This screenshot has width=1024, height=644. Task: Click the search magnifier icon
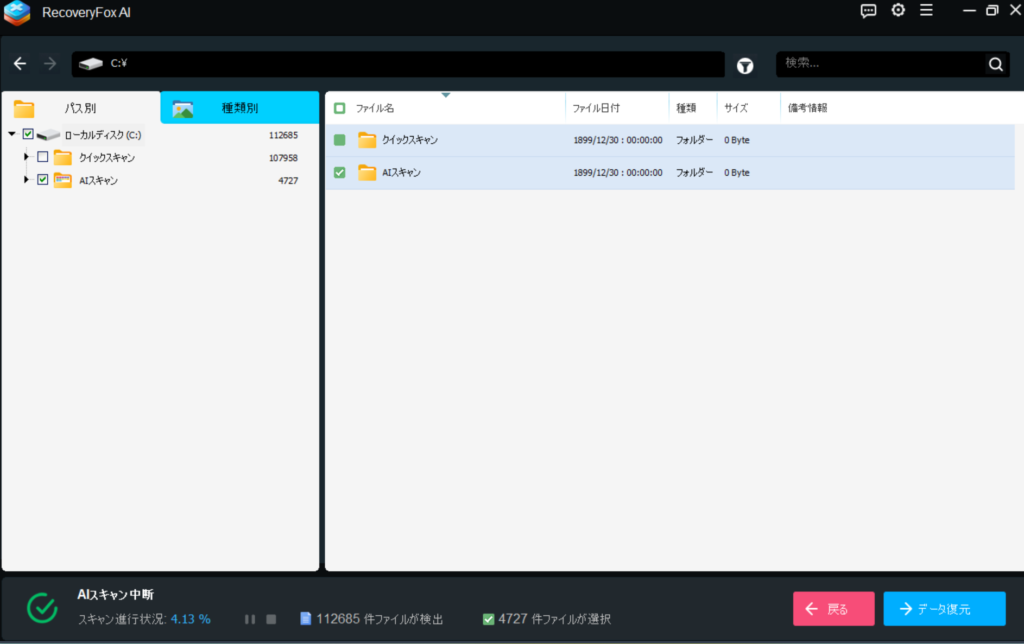(x=995, y=65)
